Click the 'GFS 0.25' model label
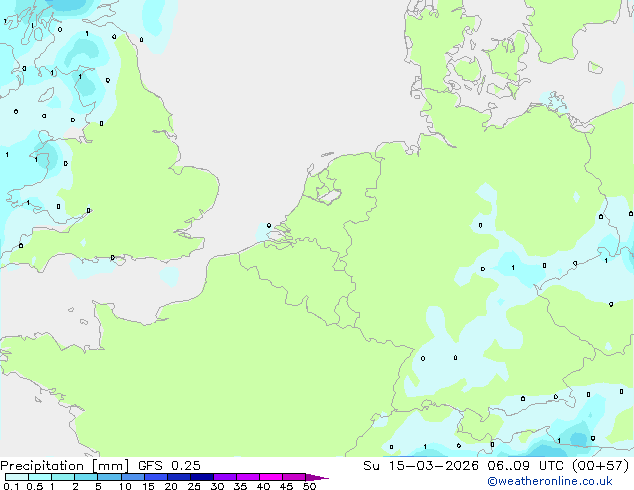The height and width of the screenshot is (490, 634). point(169,466)
